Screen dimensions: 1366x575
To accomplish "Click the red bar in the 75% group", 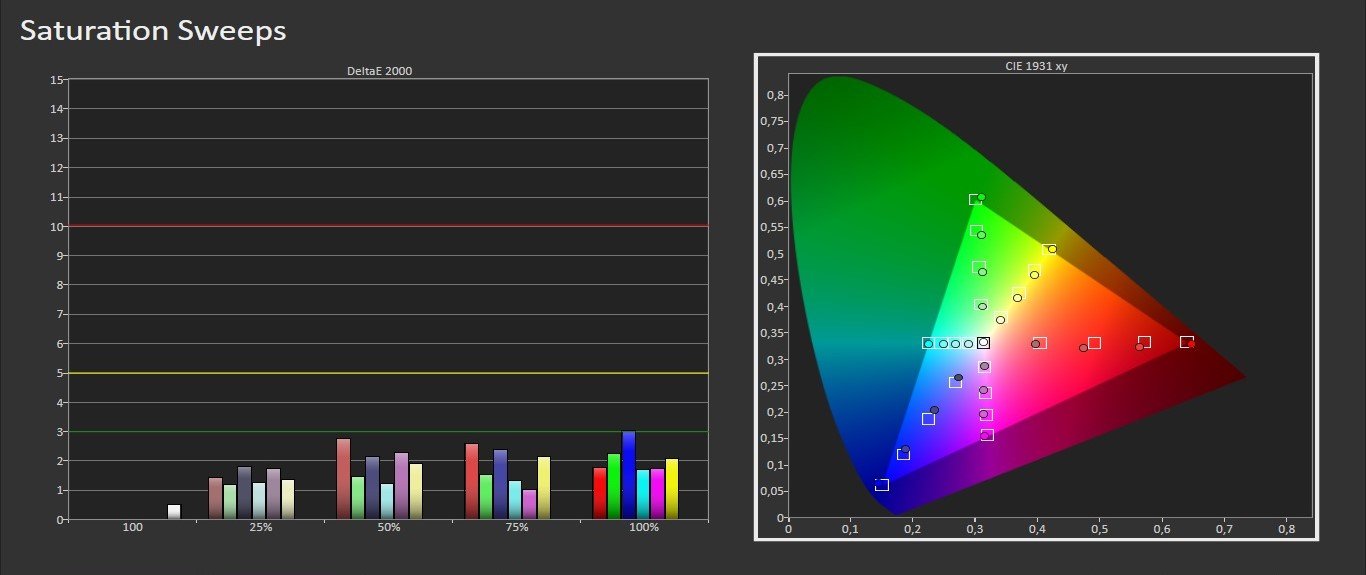I will [472, 481].
